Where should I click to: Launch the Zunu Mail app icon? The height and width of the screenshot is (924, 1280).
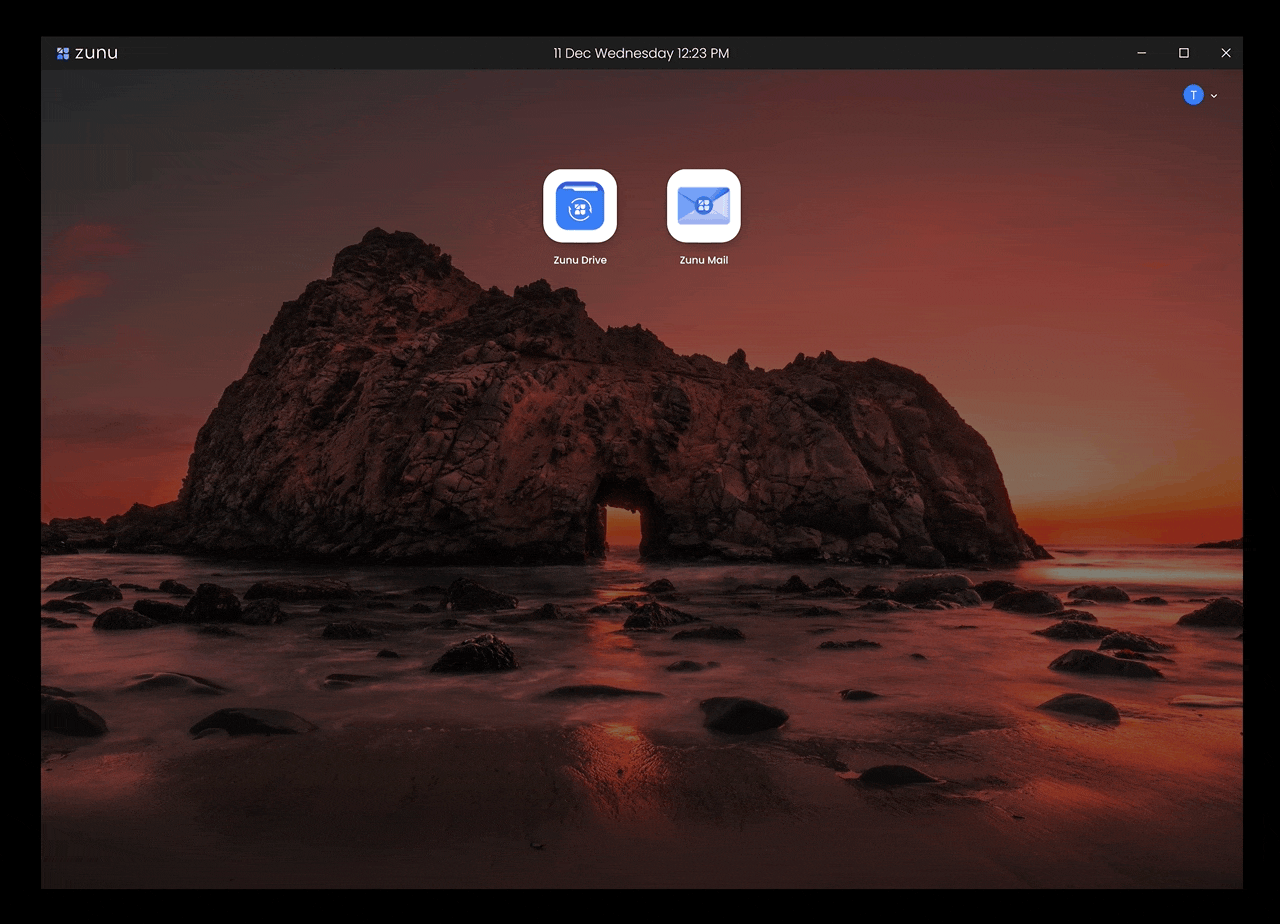coord(703,206)
